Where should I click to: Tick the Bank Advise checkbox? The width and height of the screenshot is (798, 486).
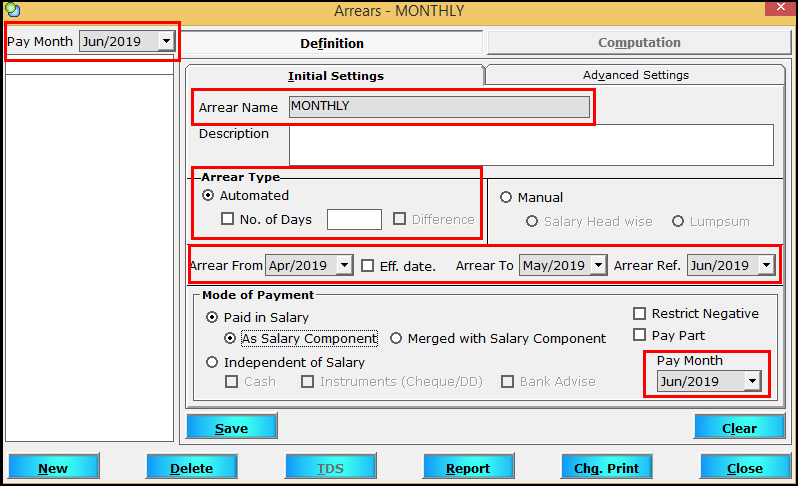[x=507, y=381]
